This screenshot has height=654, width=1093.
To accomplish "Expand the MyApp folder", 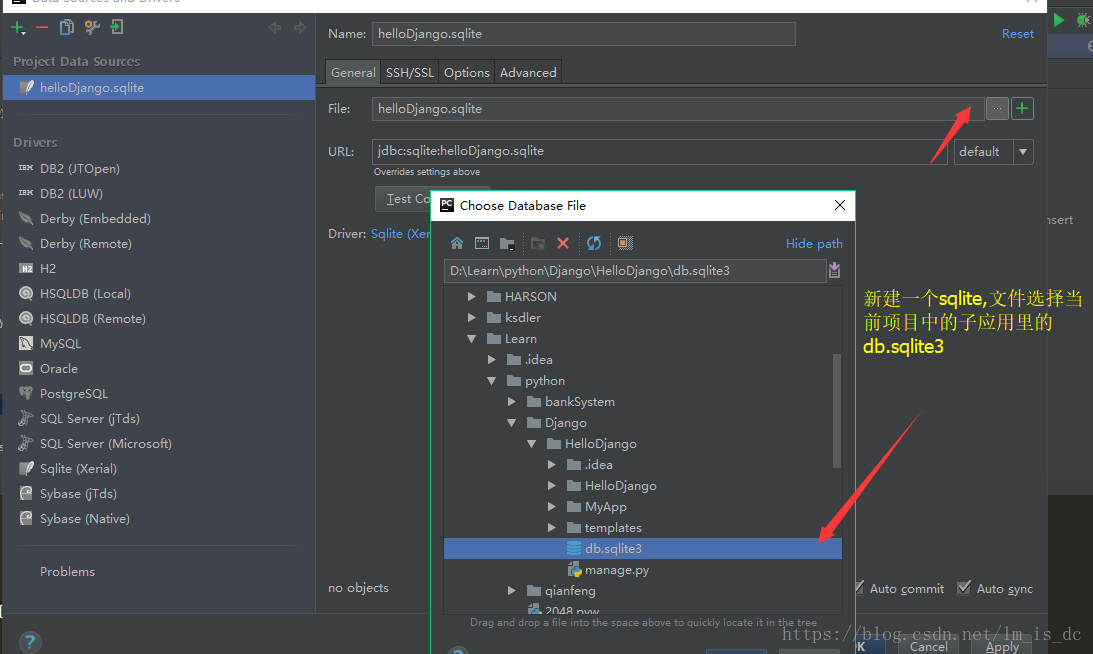I will pyautogui.click(x=552, y=507).
